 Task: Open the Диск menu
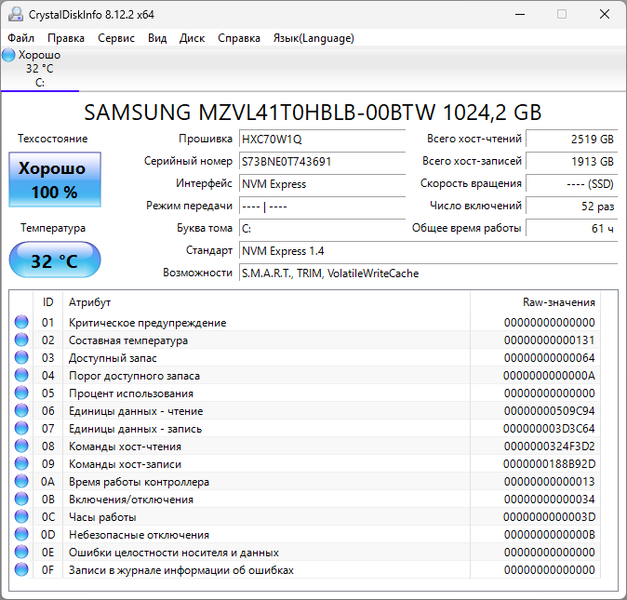coord(192,38)
